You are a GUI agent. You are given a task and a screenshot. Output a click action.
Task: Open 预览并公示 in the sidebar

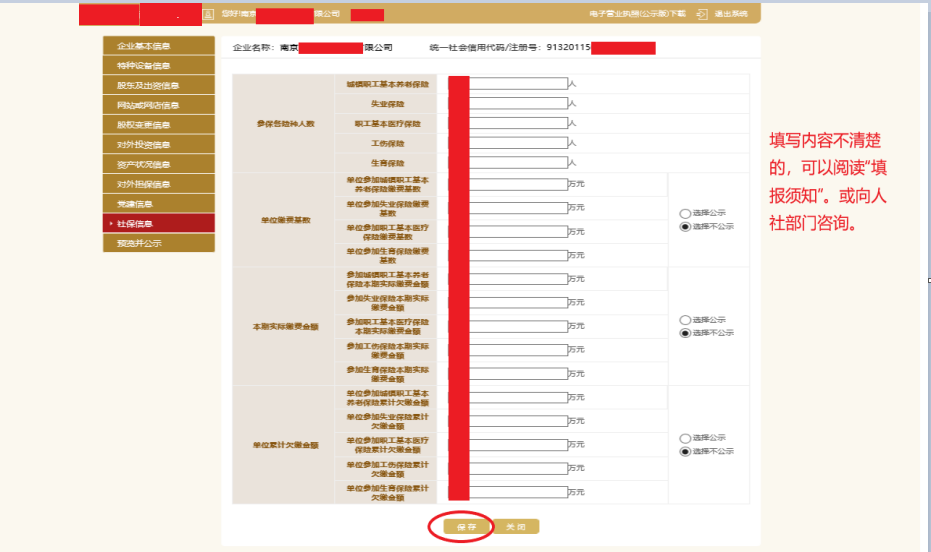(159, 243)
